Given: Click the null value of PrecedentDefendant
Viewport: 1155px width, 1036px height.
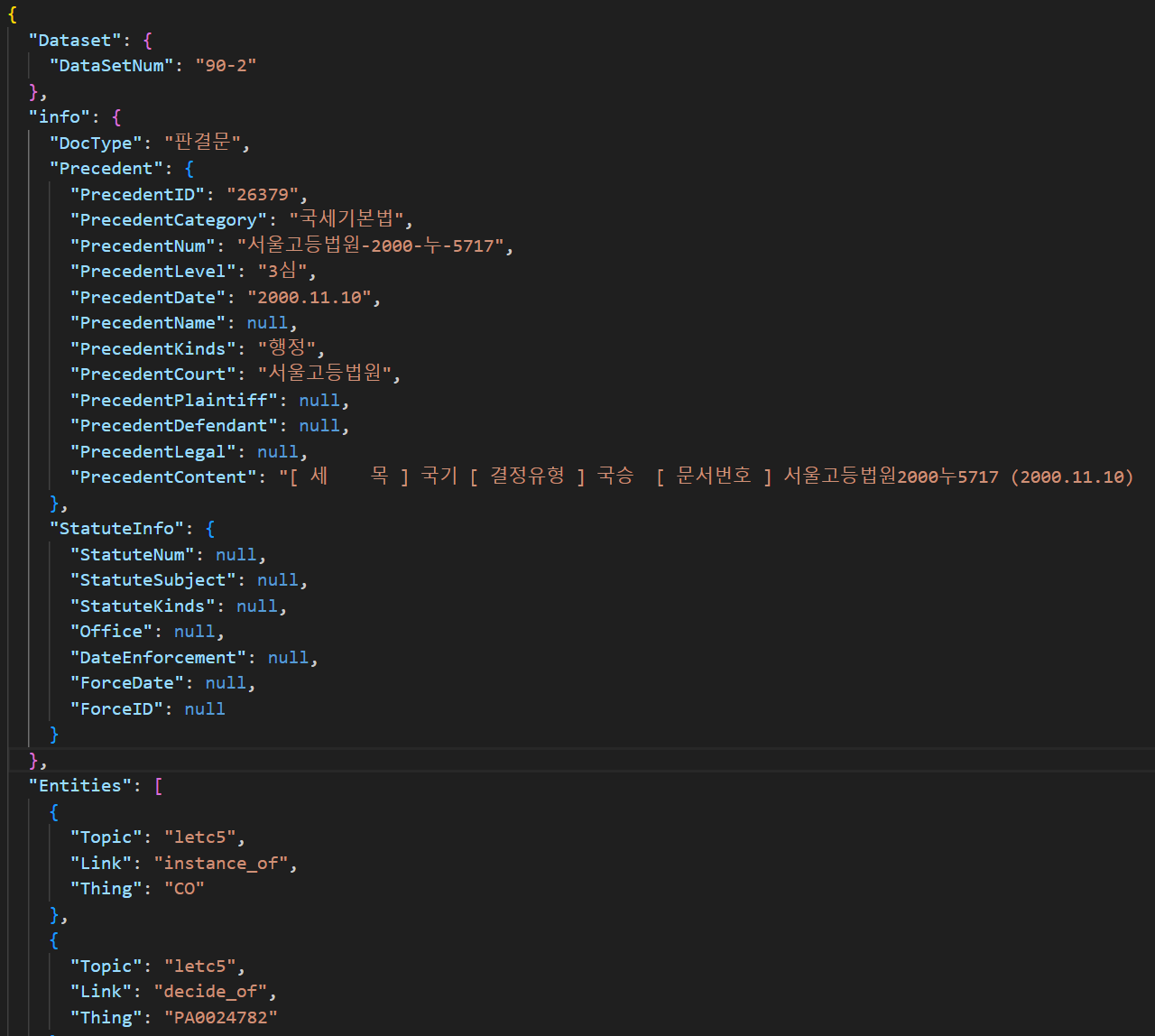Looking at the screenshot, I should coord(319,426).
